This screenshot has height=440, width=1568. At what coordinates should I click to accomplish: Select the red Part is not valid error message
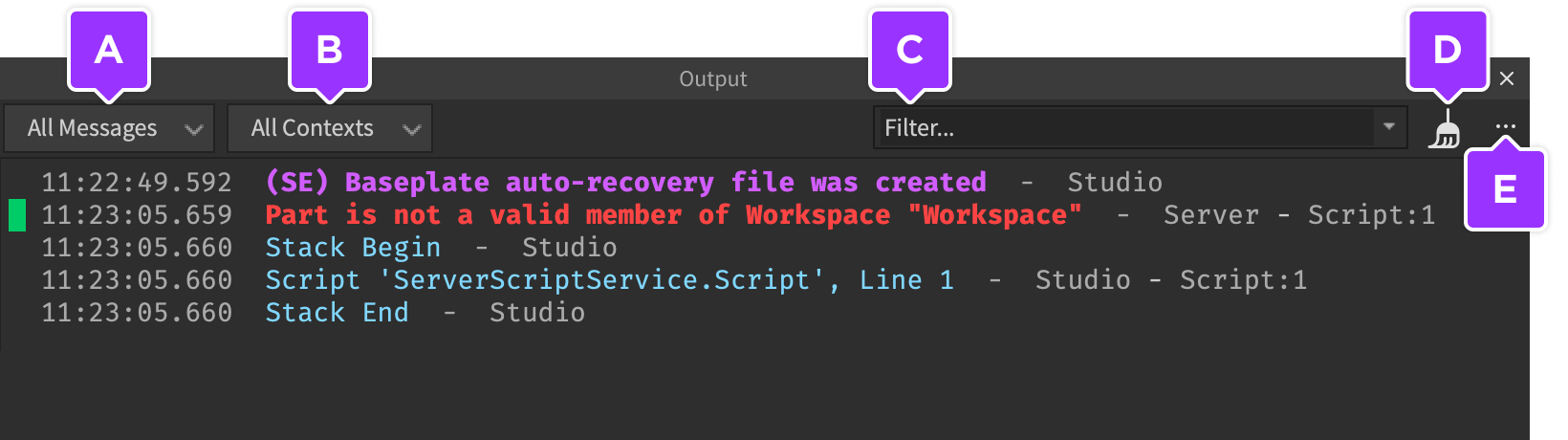pyautogui.click(x=673, y=215)
